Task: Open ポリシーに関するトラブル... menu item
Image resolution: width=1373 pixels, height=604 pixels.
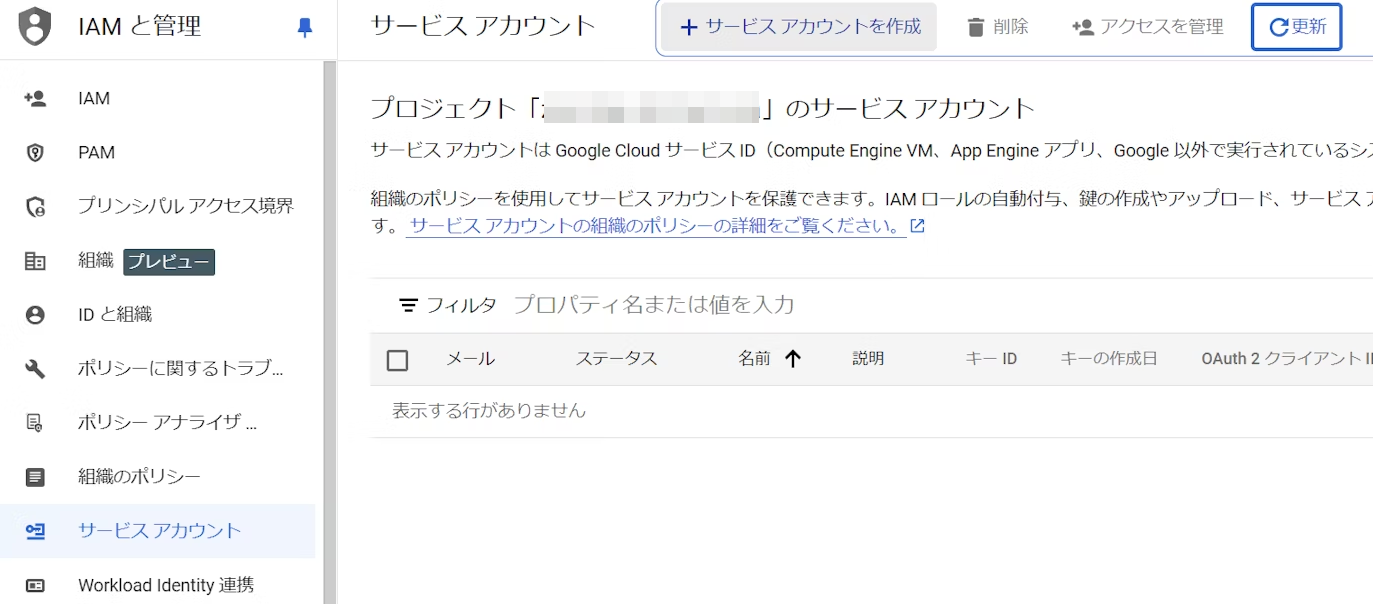Action: pyautogui.click(x=158, y=369)
